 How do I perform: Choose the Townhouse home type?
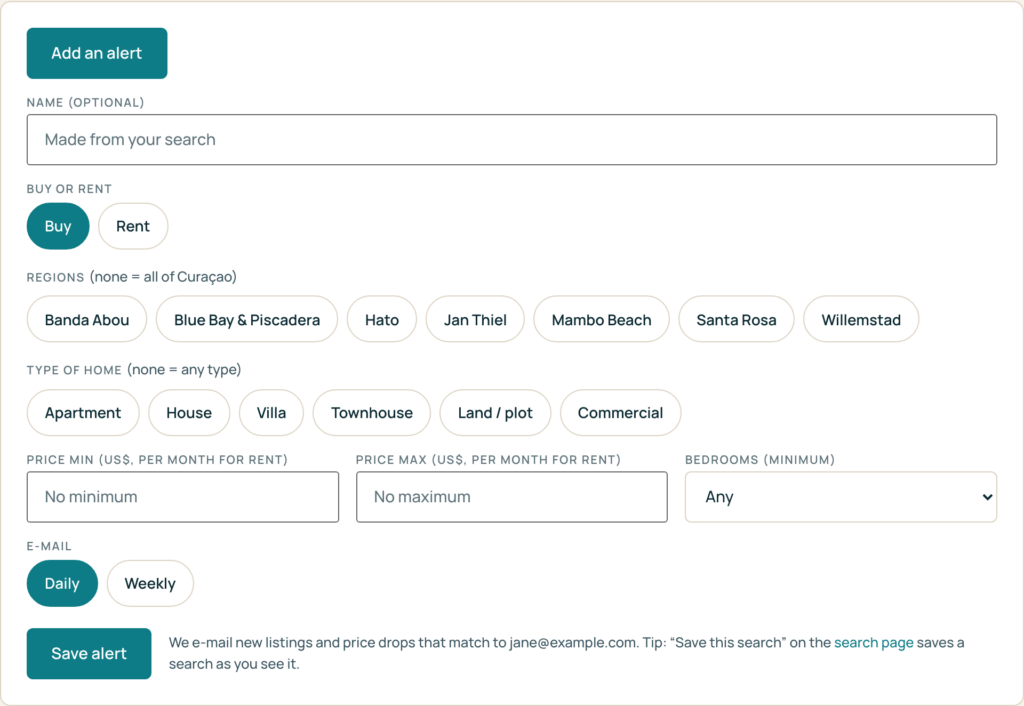[x=372, y=413]
